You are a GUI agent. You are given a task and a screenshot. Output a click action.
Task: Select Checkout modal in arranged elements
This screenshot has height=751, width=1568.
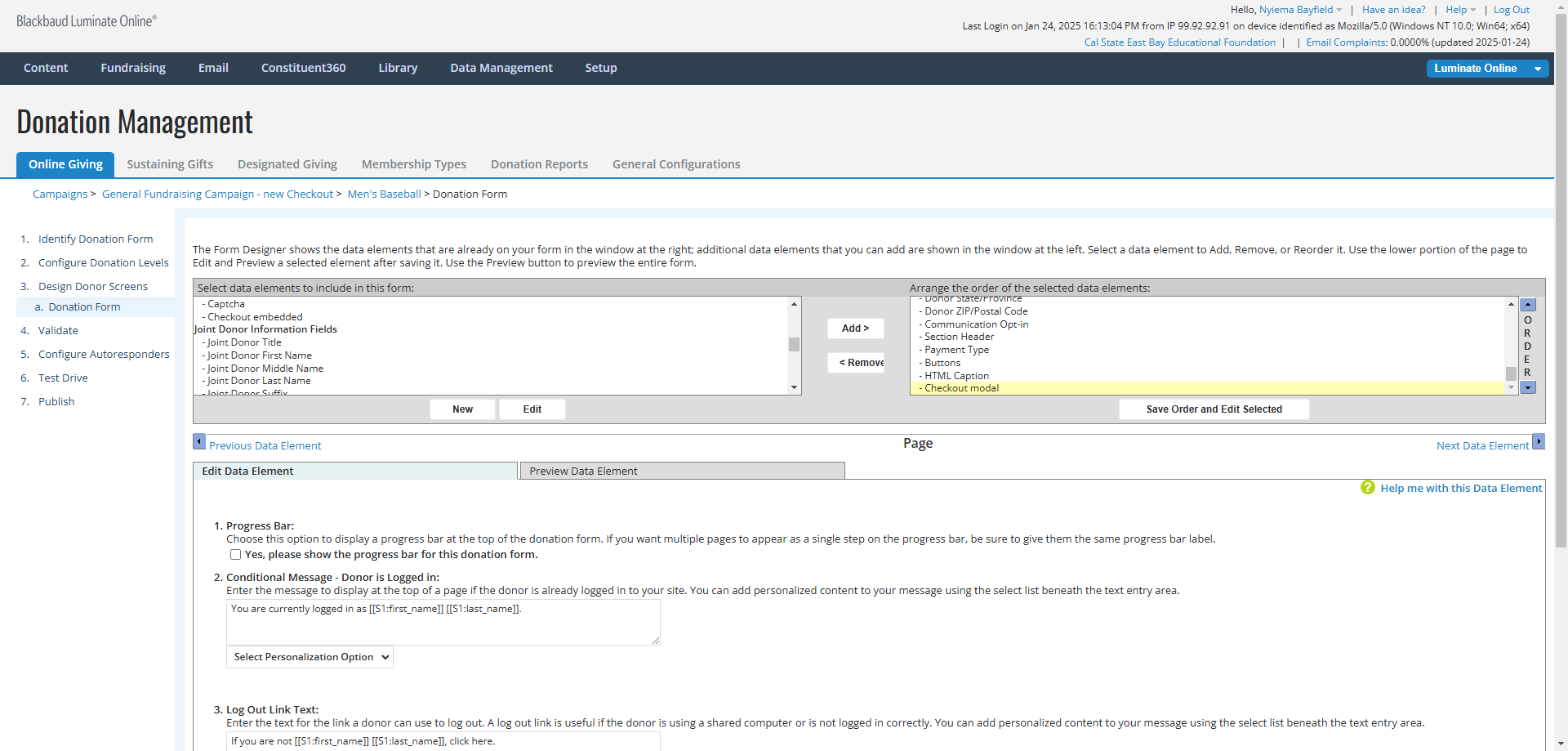1207,388
